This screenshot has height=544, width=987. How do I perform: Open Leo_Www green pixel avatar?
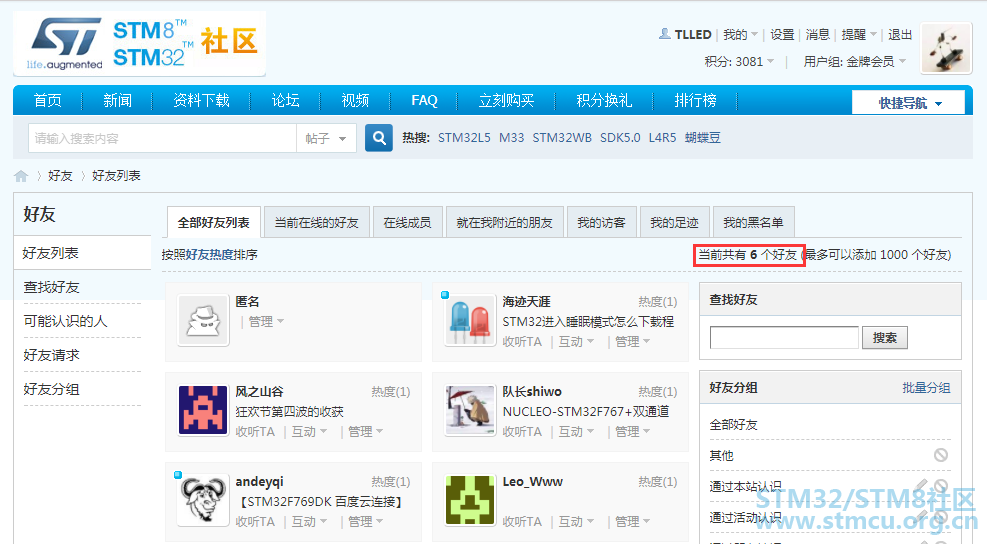(470, 501)
